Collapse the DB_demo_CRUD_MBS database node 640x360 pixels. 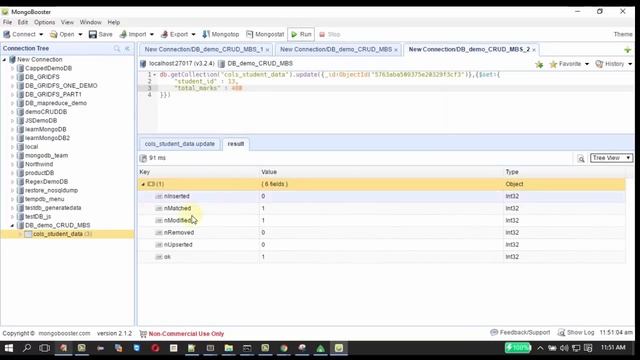[12, 225]
